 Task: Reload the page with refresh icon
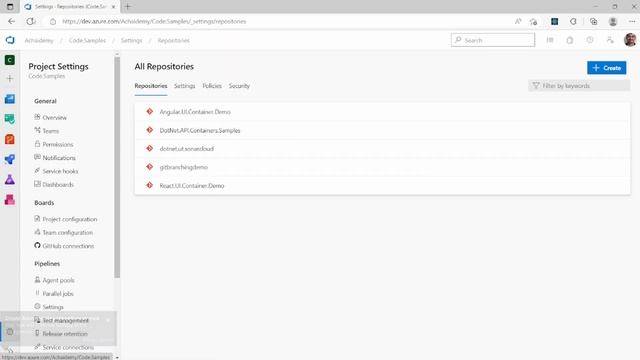(31, 21)
